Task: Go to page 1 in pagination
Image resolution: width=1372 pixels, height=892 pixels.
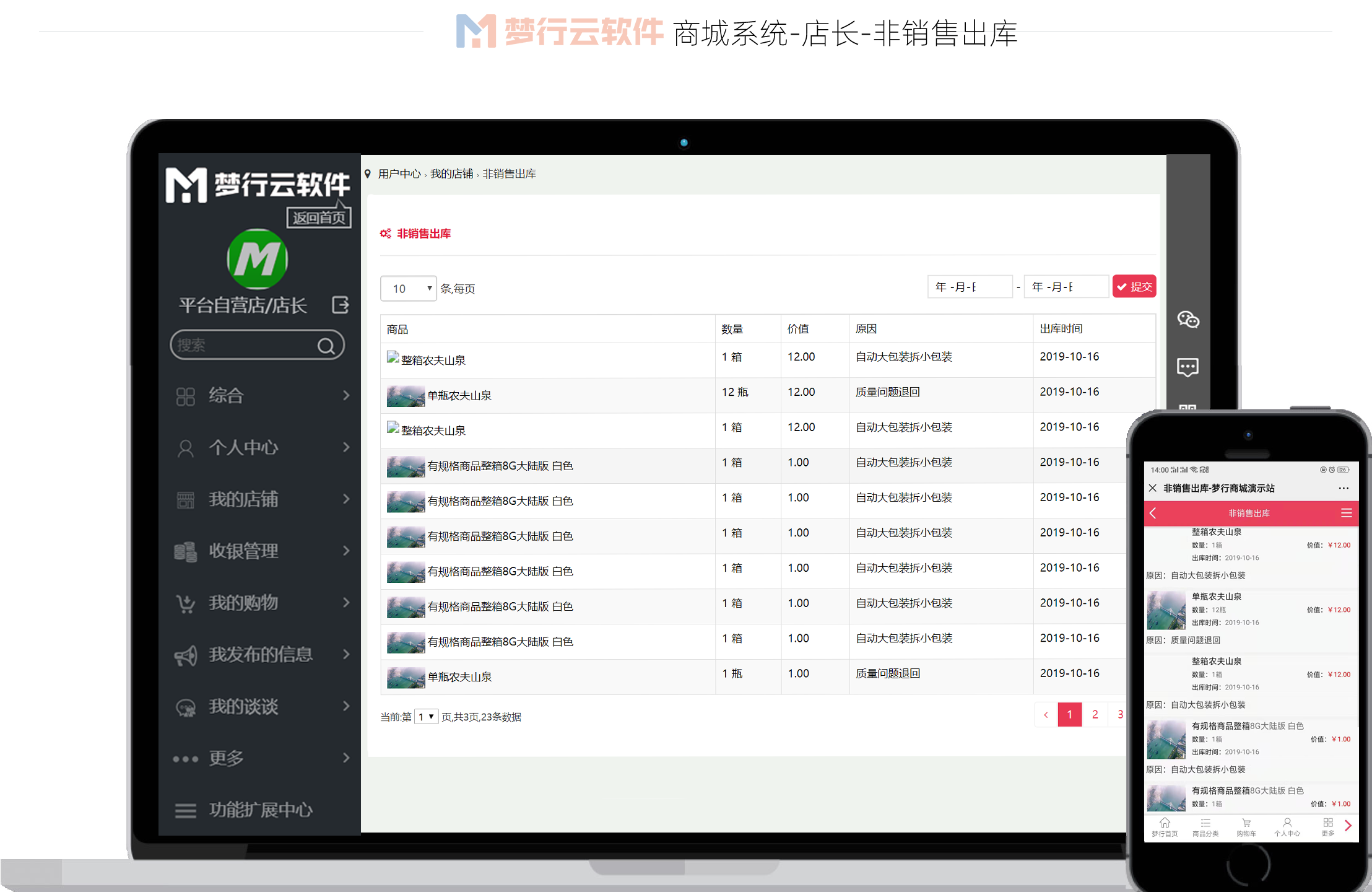Action: click(x=1070, y=715)
